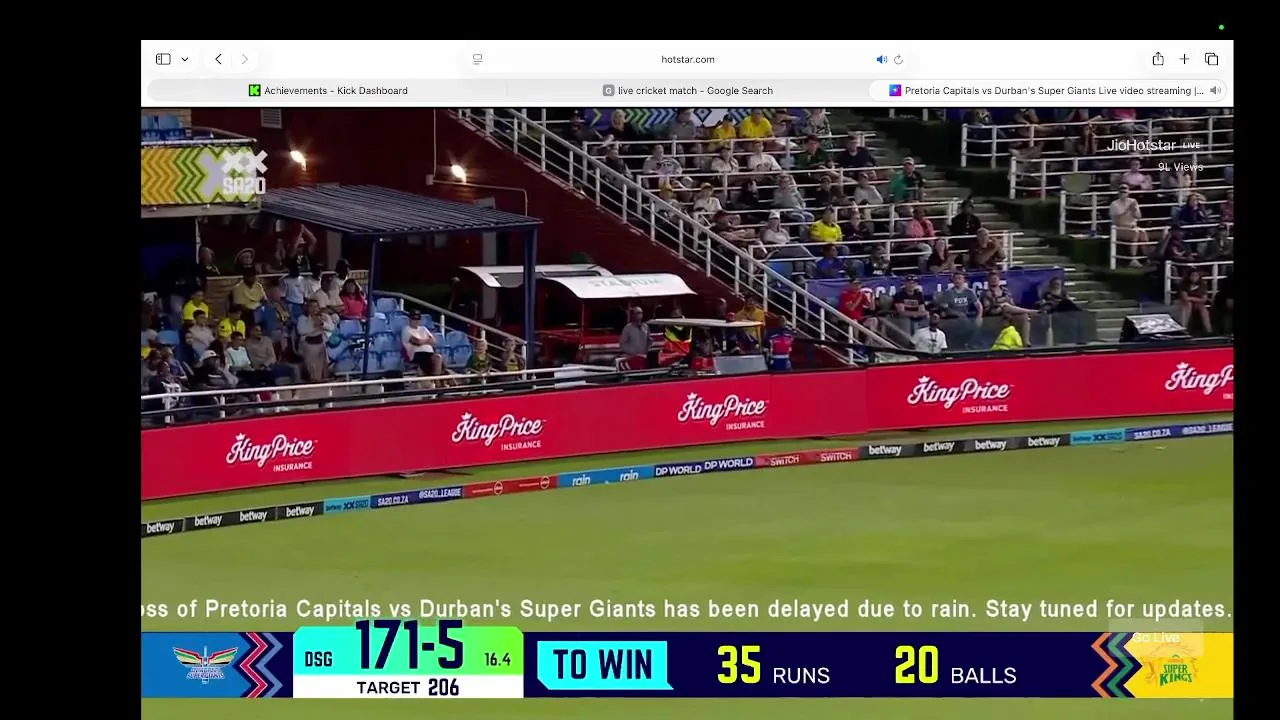The width and height of the screenshot is (1280, 720).
Task: Click the rain delay ticker message
Action: (687, 608)
